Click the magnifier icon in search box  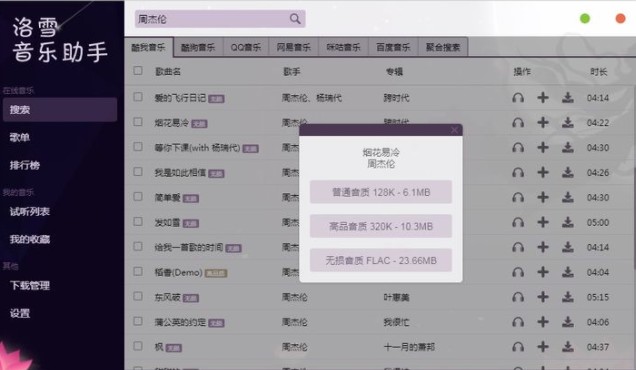[295, 19]
